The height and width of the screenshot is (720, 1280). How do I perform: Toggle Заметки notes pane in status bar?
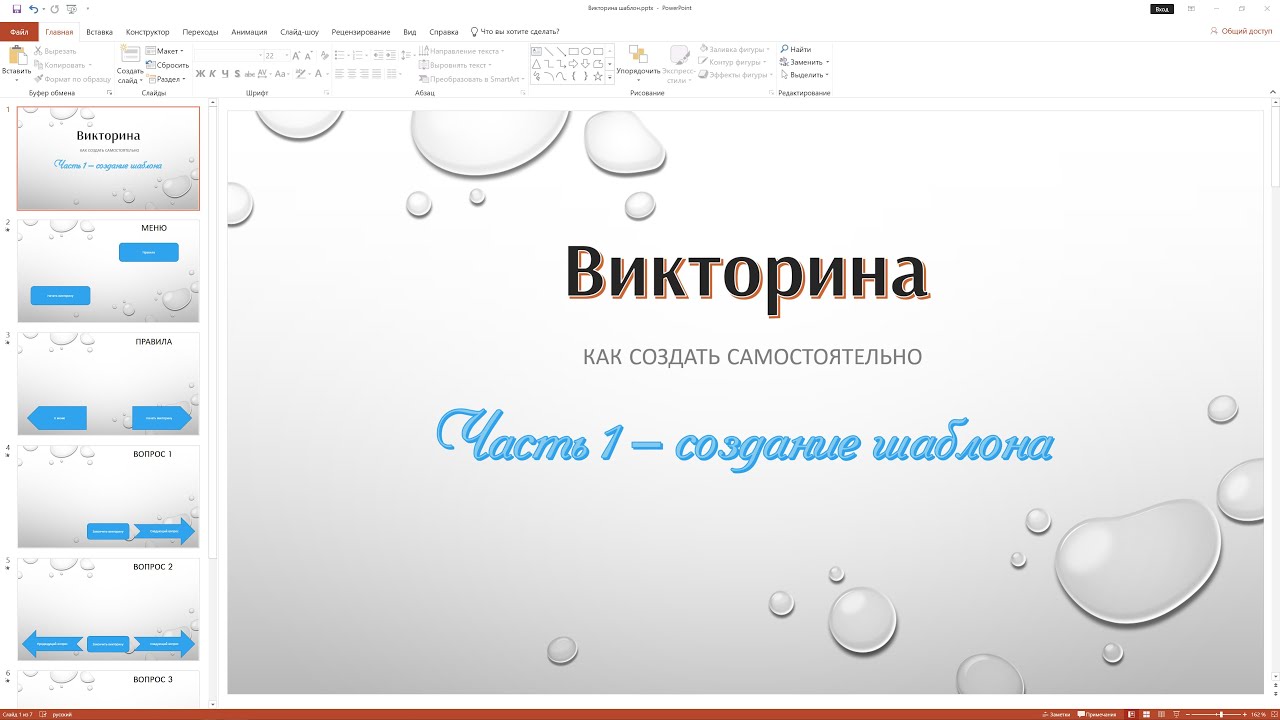tap(1056, 714)
